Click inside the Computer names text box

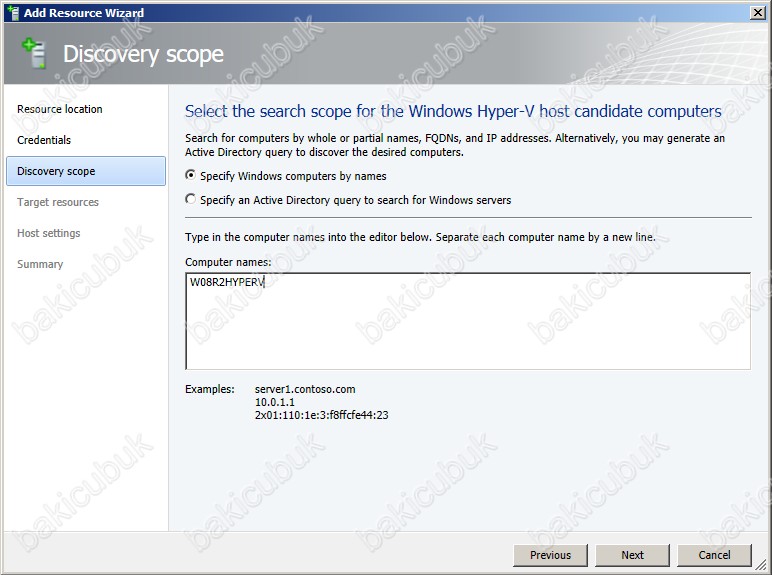pos(468,321)
